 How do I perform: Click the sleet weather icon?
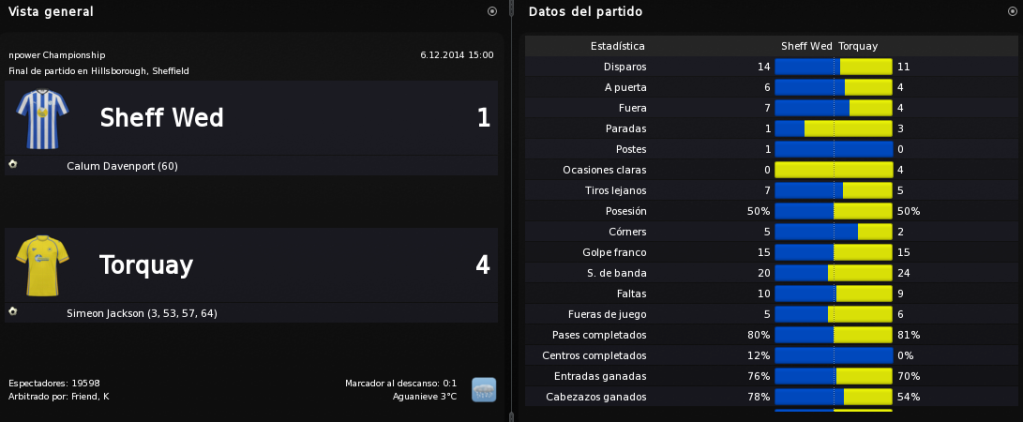(483, 389)
